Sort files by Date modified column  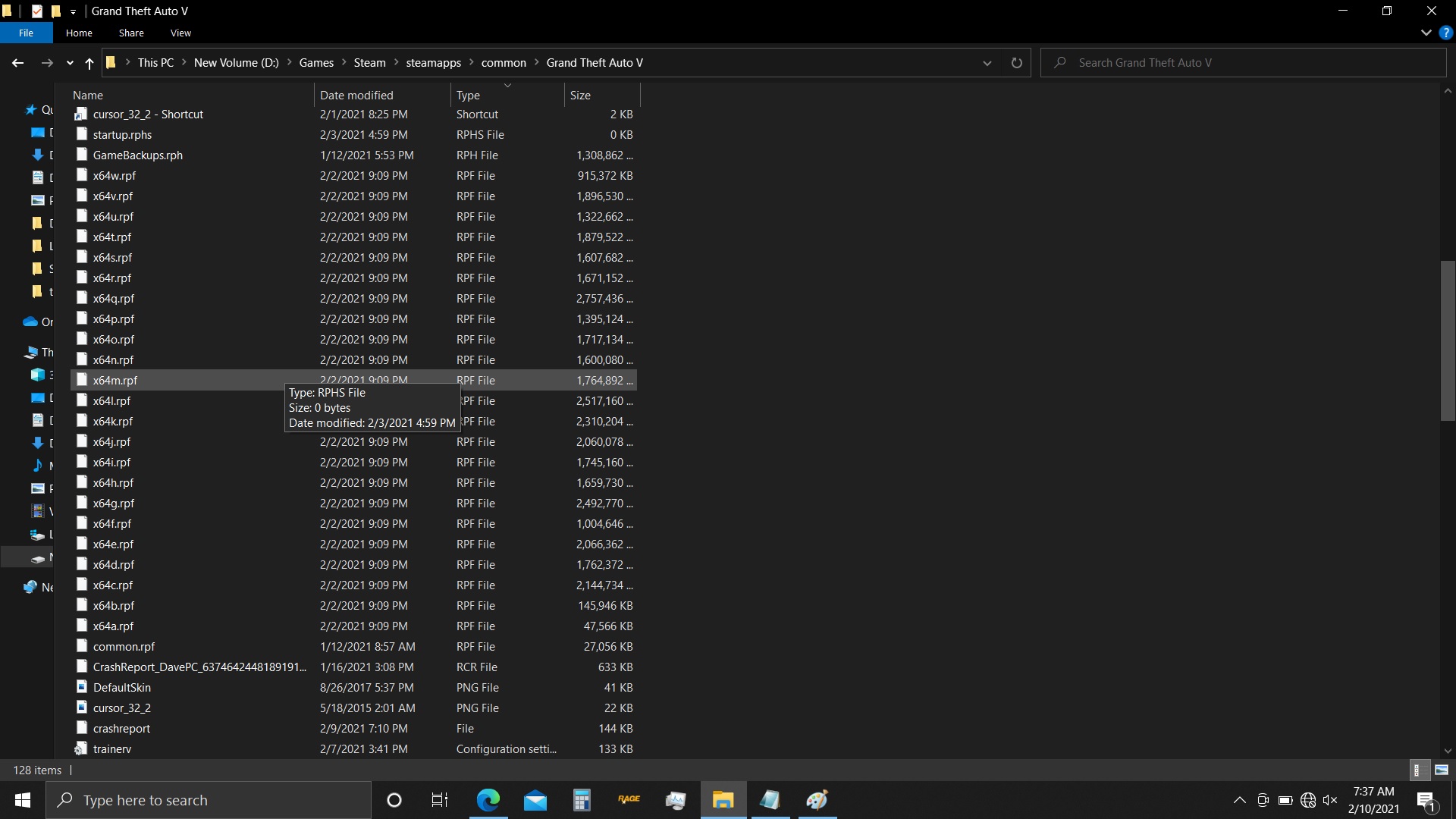(x=356, y=95)
